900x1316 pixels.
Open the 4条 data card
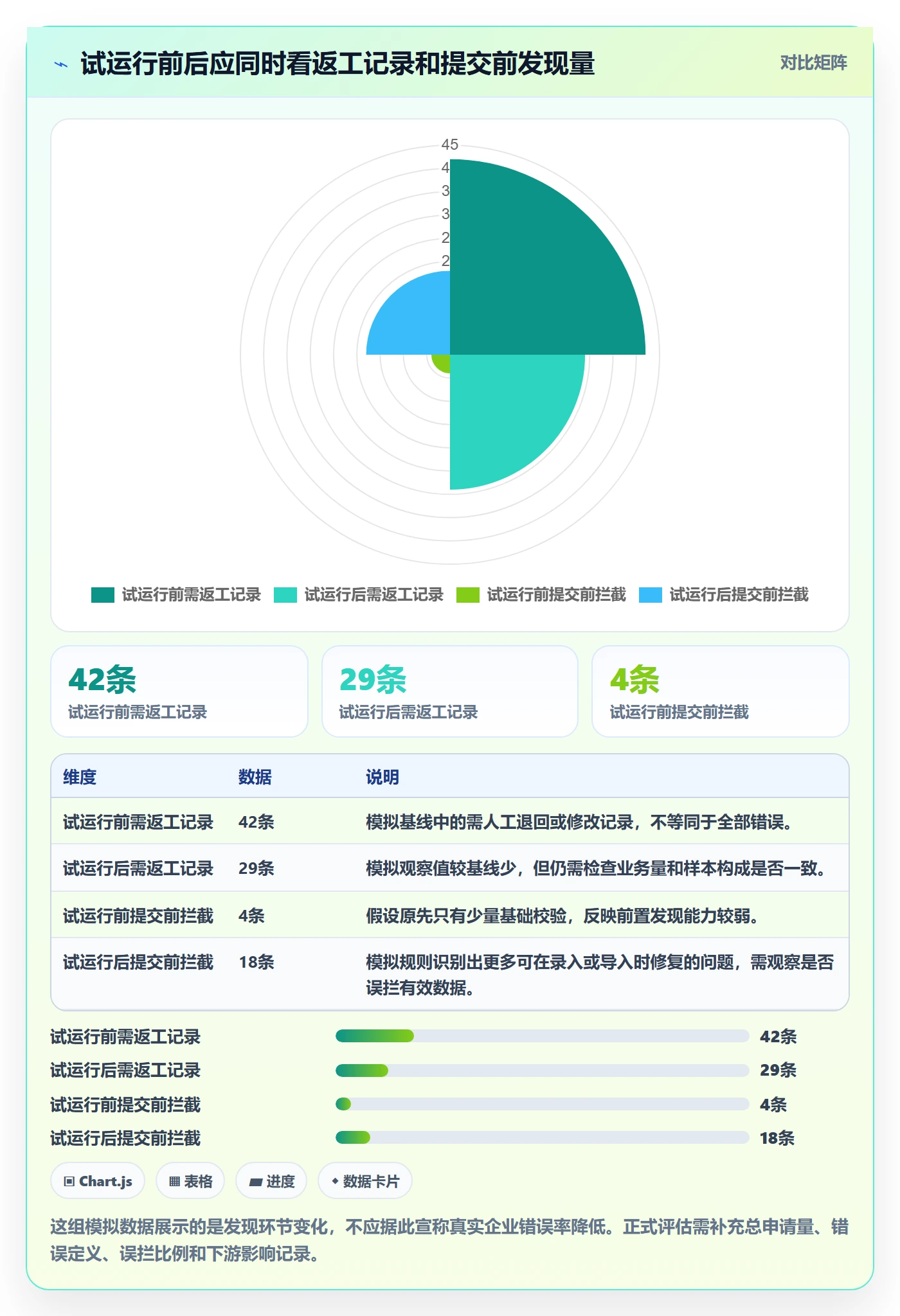click(721, 691)
